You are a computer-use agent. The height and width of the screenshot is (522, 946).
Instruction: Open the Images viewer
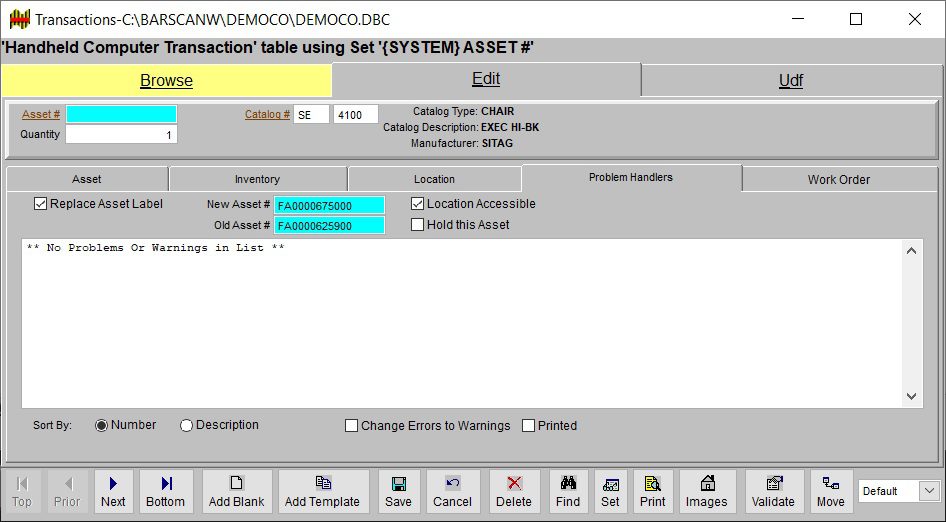pyautogui.click(x=706, y=492)
